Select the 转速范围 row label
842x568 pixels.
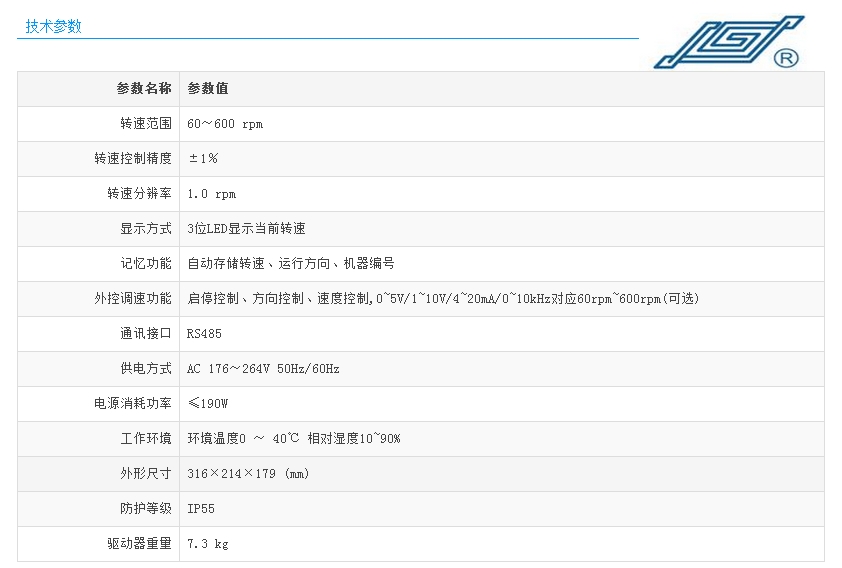(145, 124)
